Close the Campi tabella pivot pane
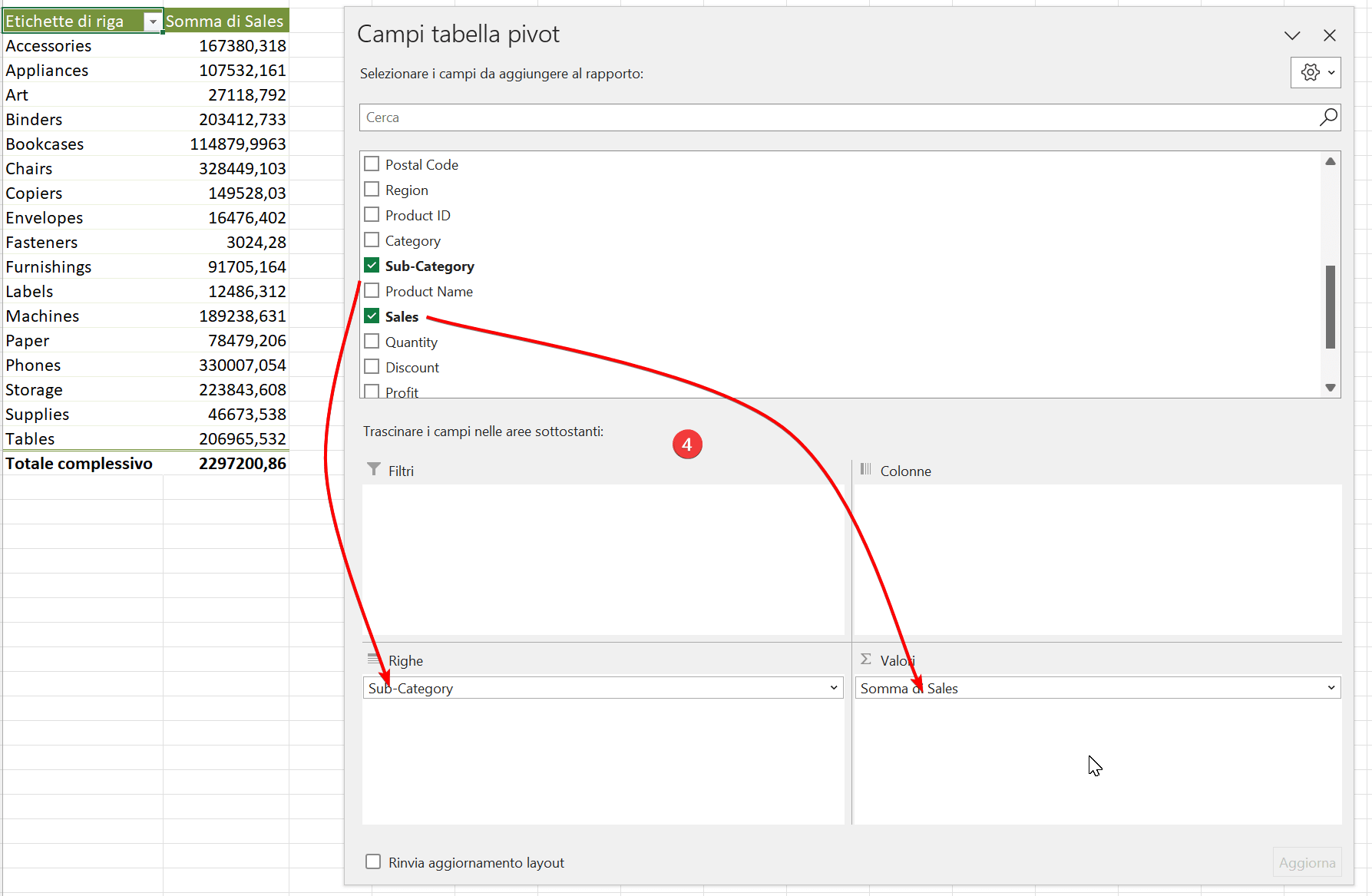This screenshot has height=896, width=1372. coord(1330,35)
